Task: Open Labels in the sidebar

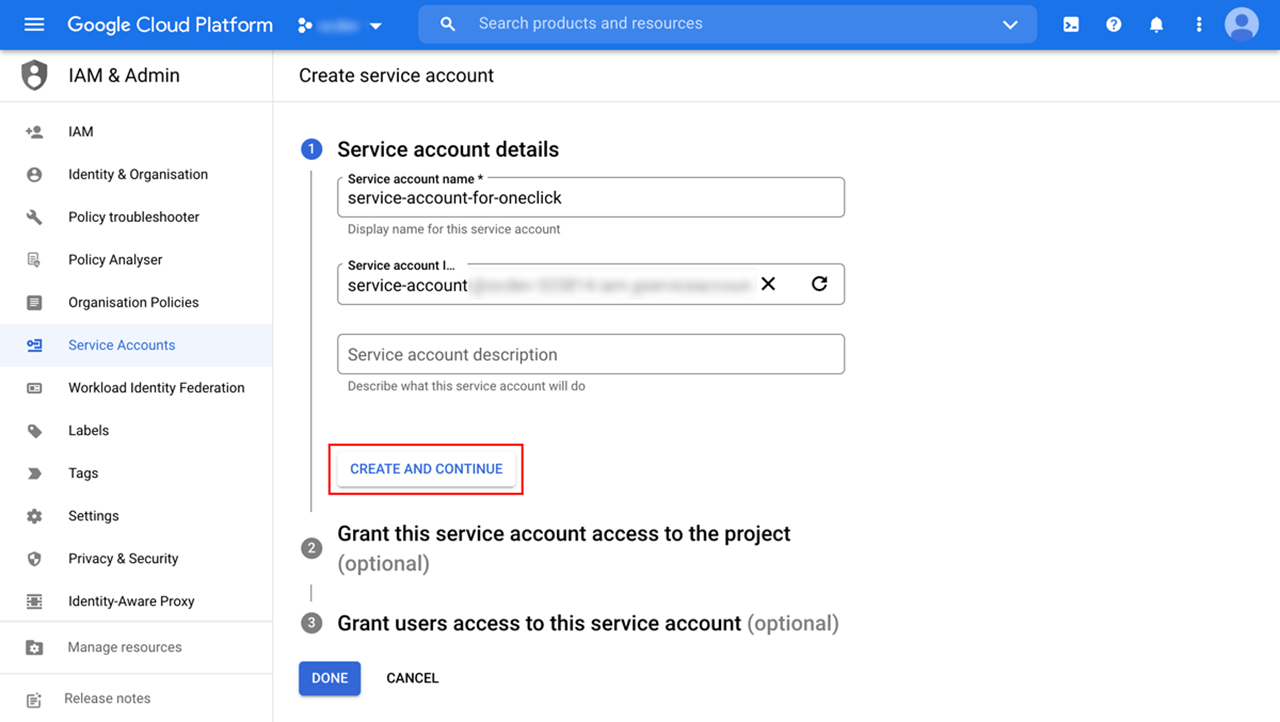Action: [136, 430]
